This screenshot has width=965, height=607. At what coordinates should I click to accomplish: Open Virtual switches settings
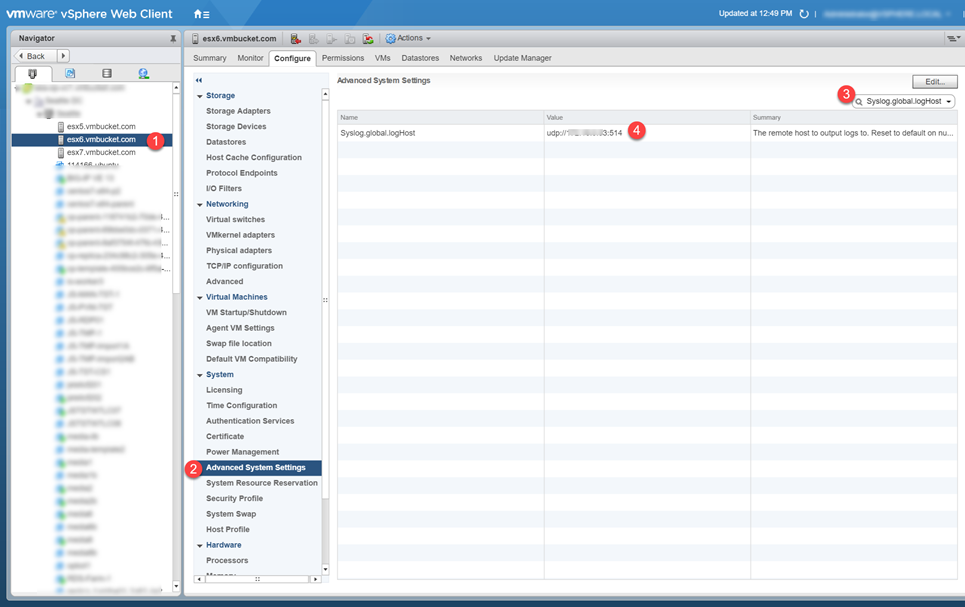(x=235, y=220)
